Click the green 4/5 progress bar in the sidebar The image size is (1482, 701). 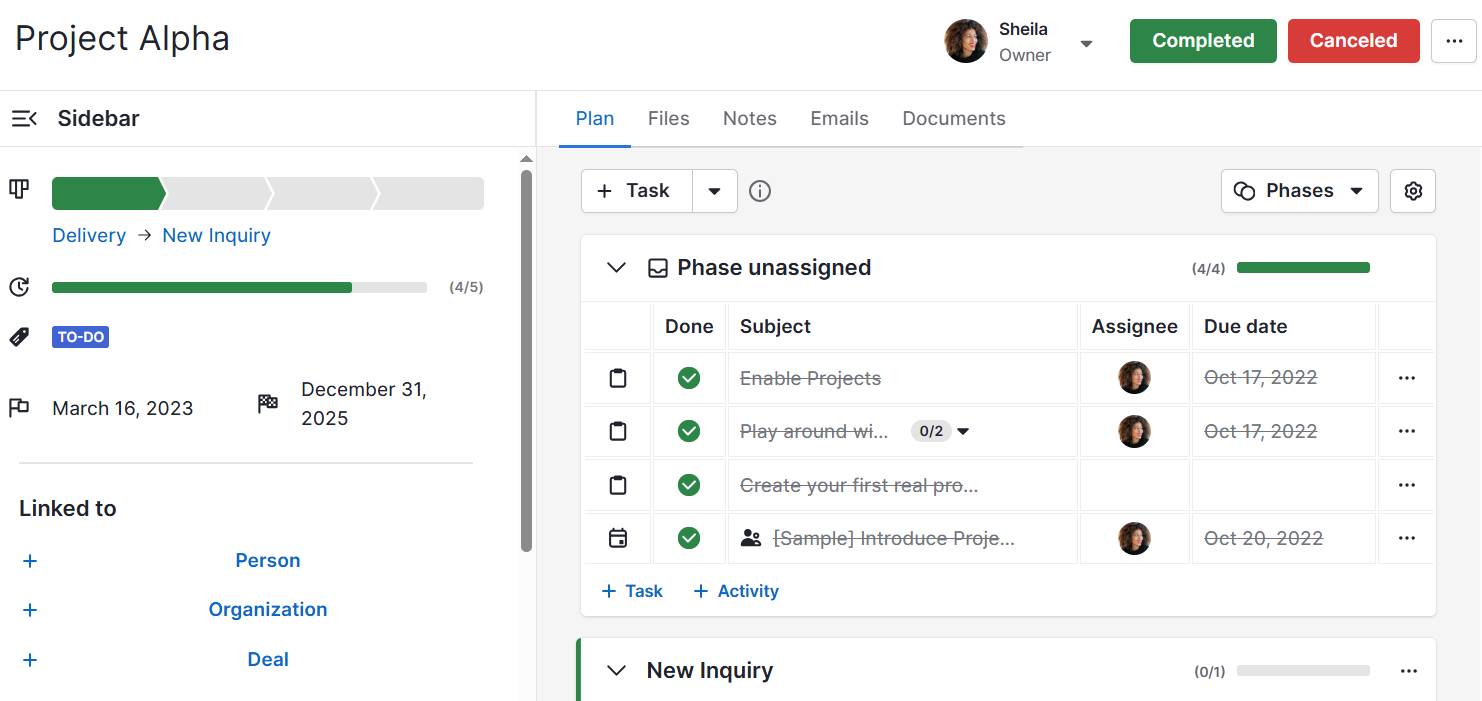point(200,287)
